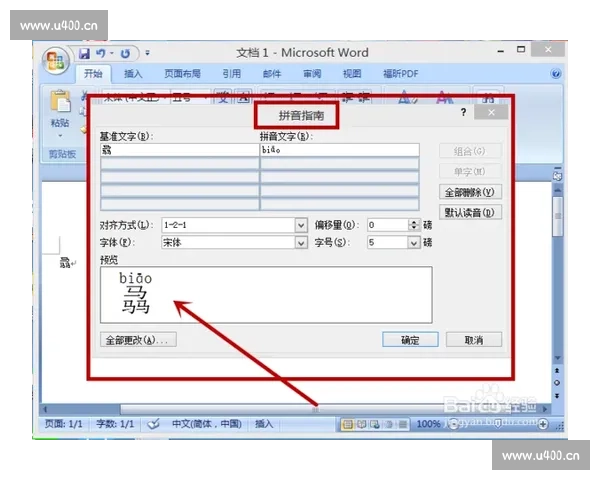The image size is (600, 480).
Task: Open the 字号 font size dropdown
Action: click(x=413, y=242)
